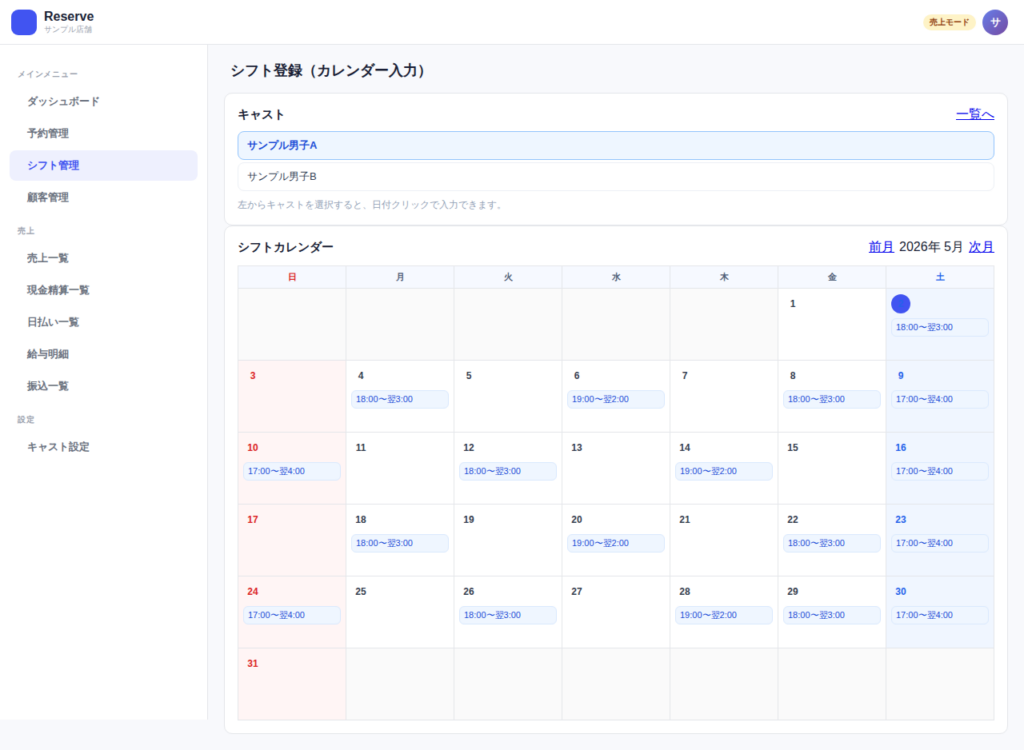The width and height of the screenshot is (1024, 750).
Task: Select cast サンプル男子A
Action: (615, 145)
